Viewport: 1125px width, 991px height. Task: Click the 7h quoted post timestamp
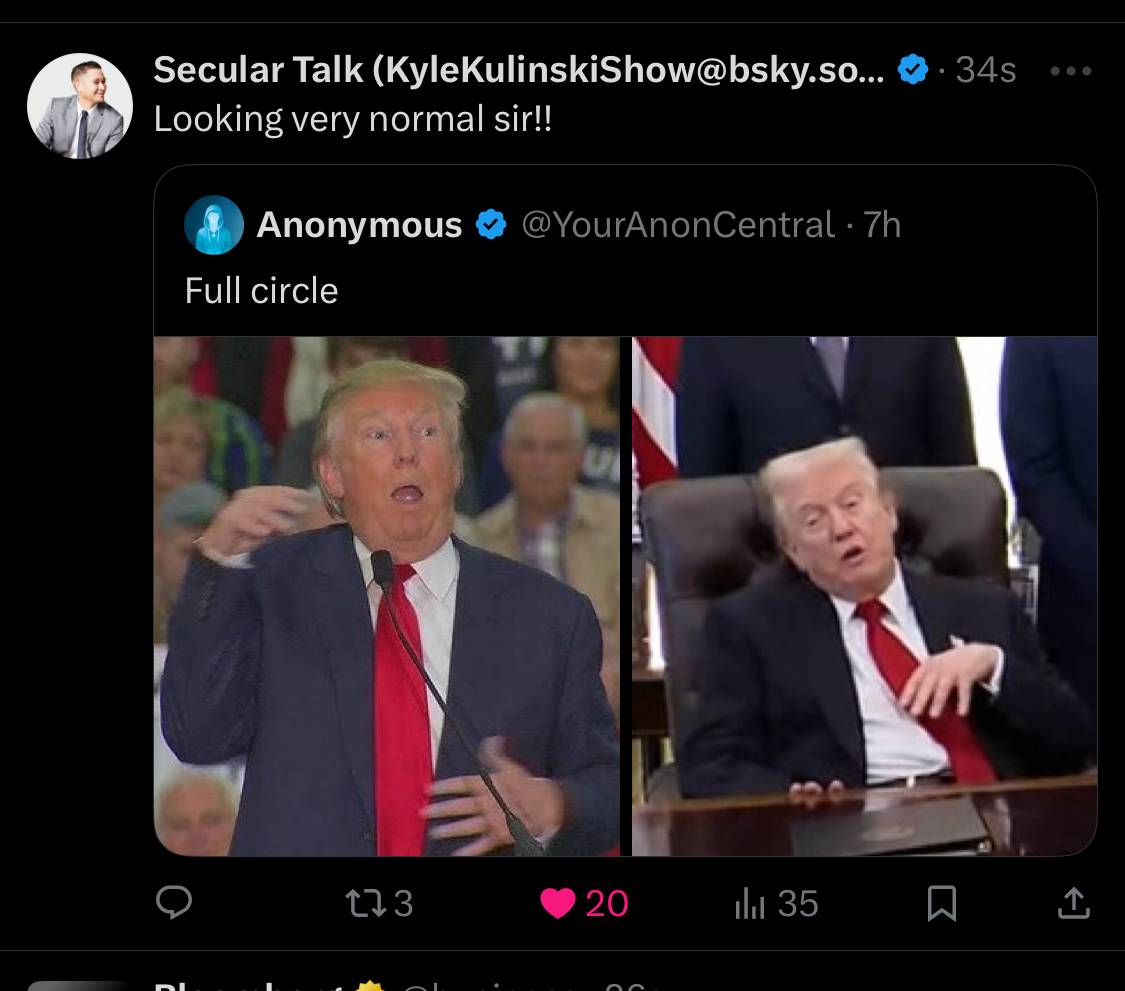coord(882,225)
